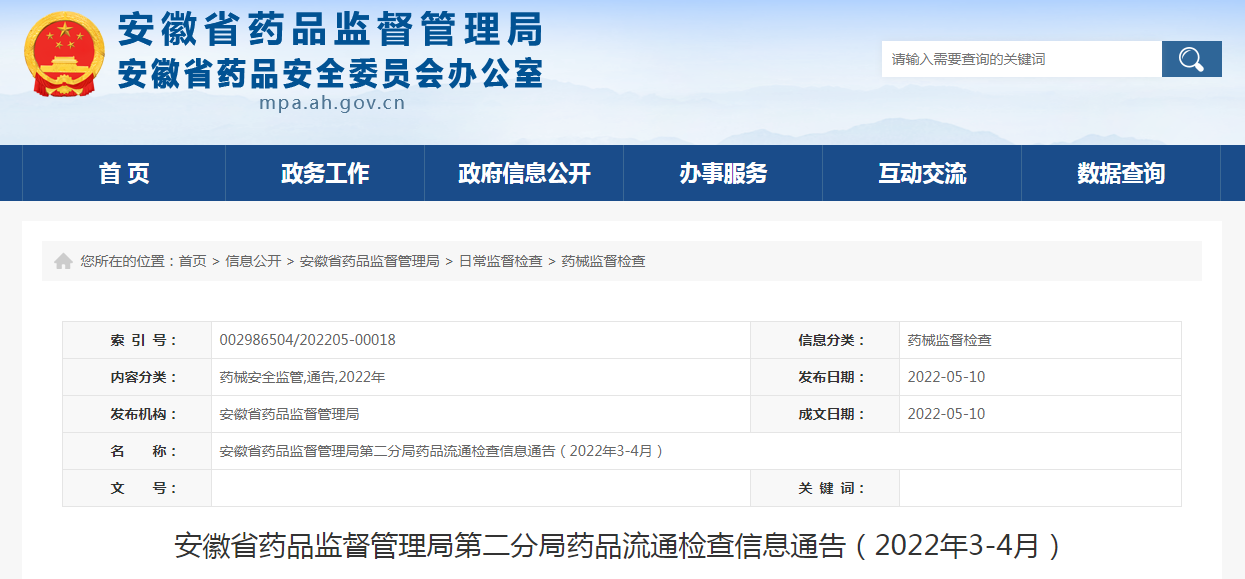This screenshot has width=1245, height=579.
Task: Open the 数据查询 navigation tab
Action: pos(1121,173)
